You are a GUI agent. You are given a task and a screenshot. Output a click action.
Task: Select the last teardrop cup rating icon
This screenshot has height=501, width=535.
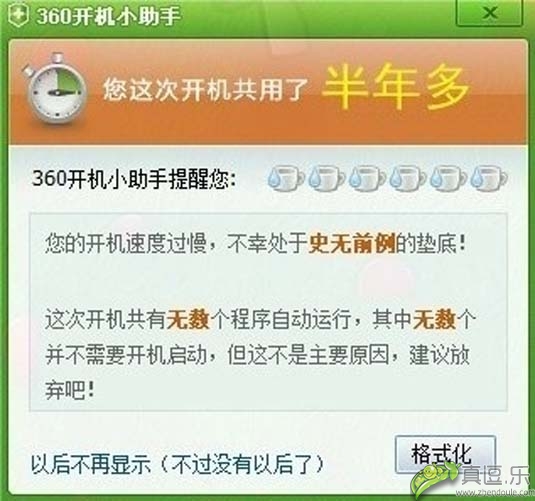tap(488, 178)
